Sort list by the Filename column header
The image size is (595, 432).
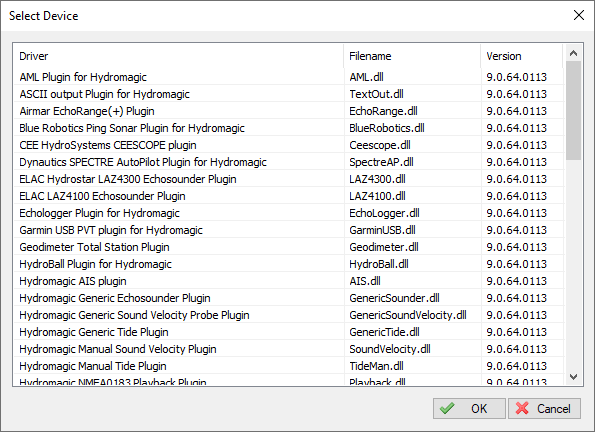412,56
